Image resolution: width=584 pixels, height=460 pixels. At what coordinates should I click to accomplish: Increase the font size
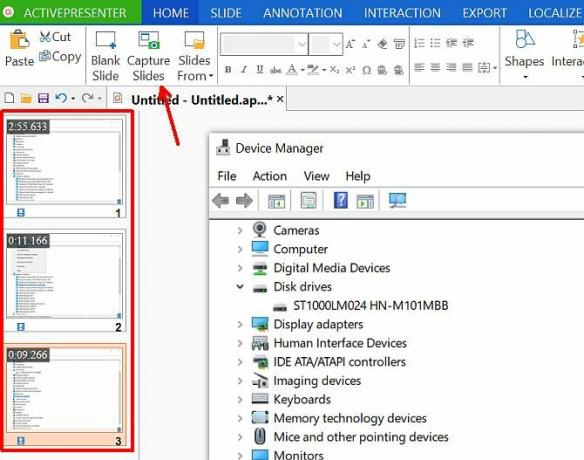click(x=350, y=44)
